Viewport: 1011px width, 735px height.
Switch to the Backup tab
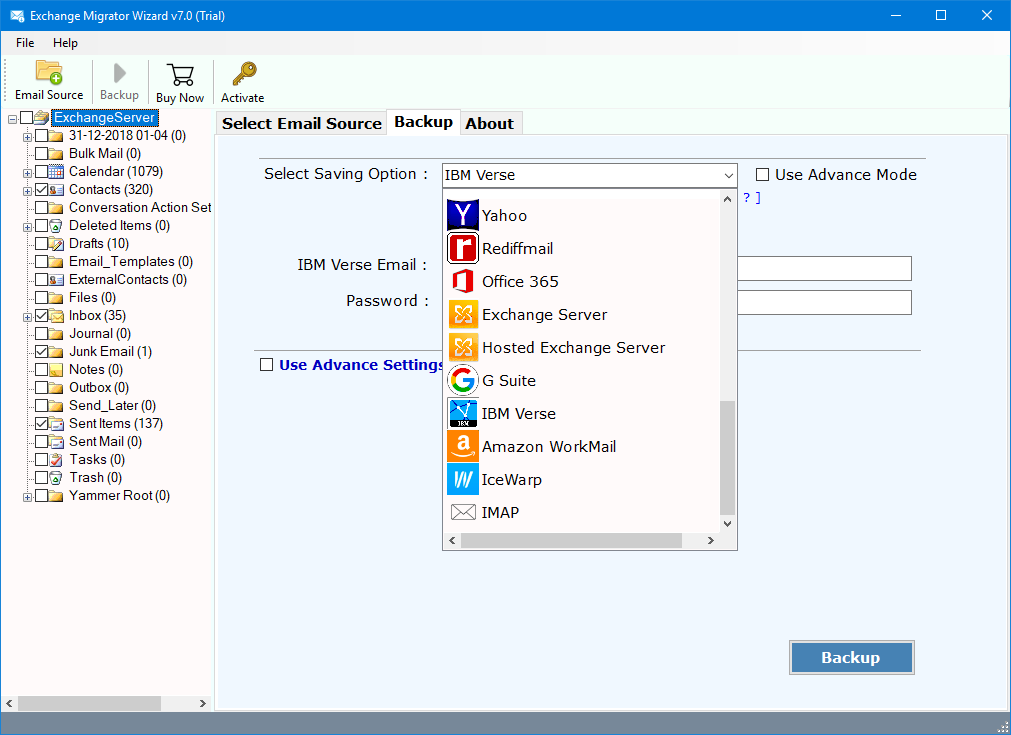pos(424,122)
